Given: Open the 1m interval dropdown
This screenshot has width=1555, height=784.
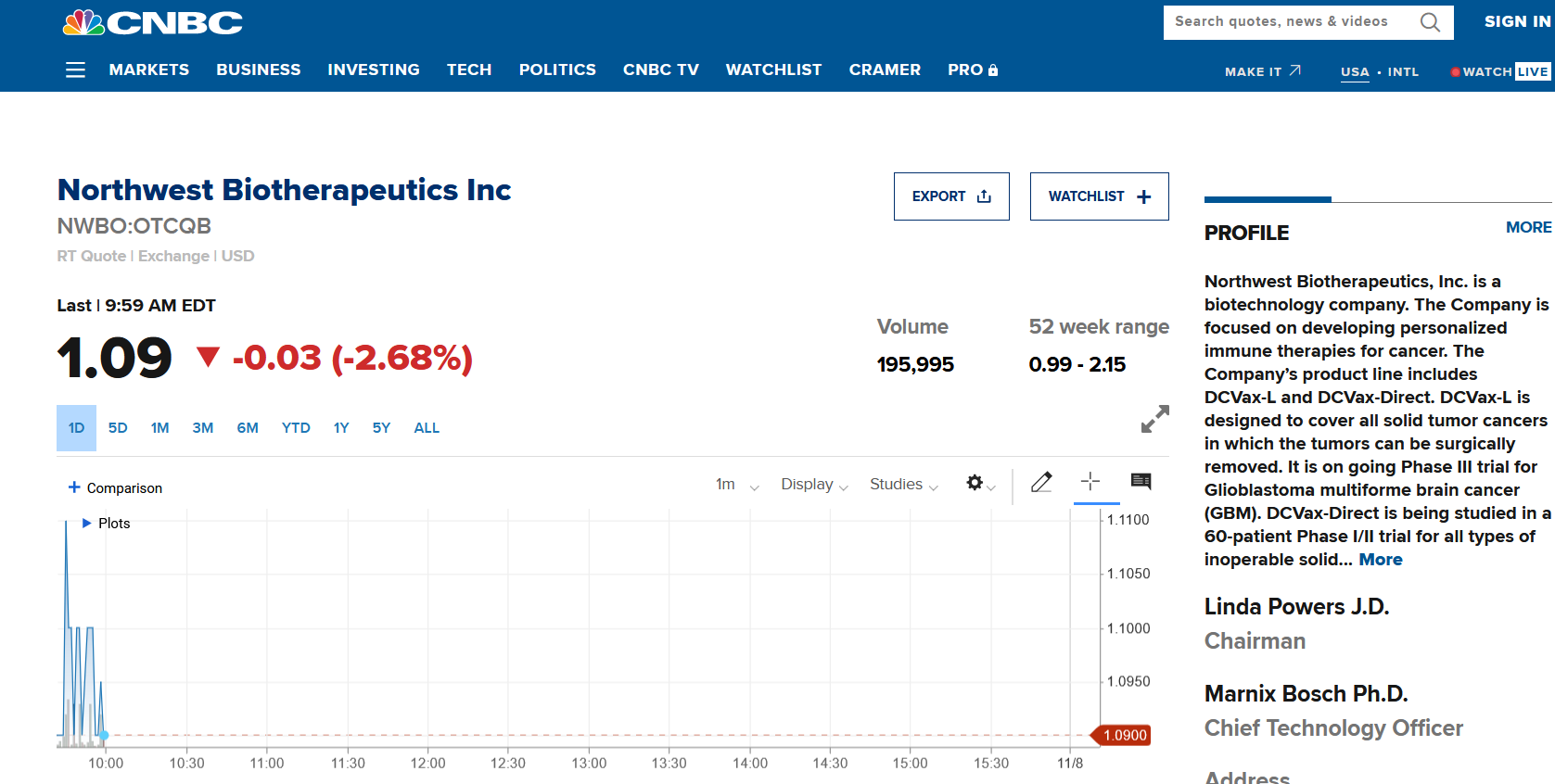Looking at the screenshot, I should click(736, 485).
